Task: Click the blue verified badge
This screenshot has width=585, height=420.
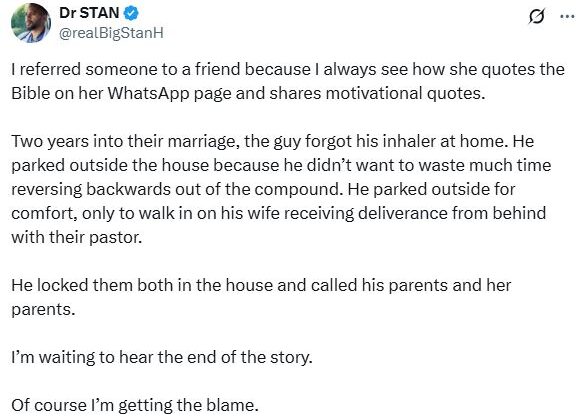Action: point(131,13)
